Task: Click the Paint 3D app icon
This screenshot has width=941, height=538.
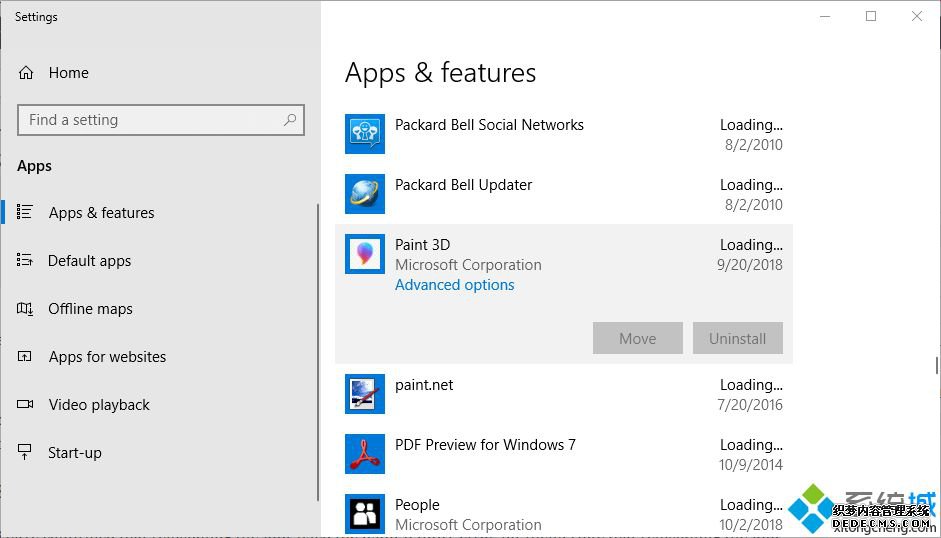Action: pos(365,254)
